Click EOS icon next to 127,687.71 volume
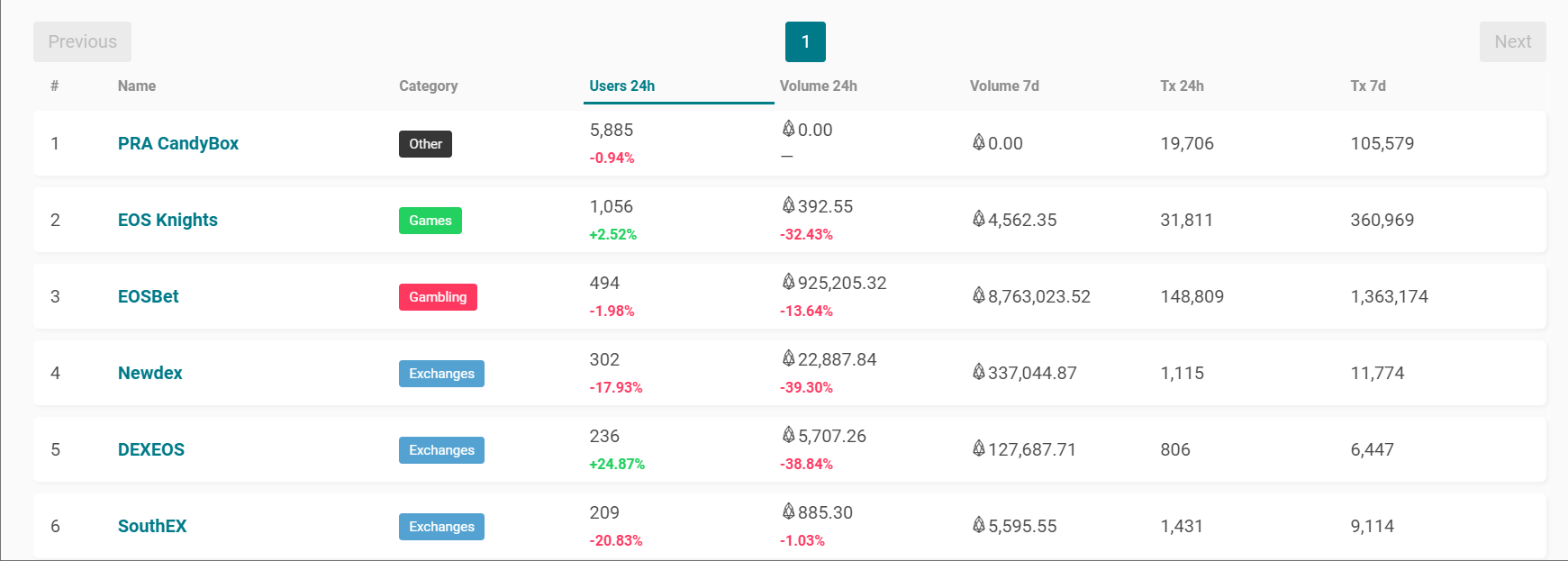 pos(978,448)
